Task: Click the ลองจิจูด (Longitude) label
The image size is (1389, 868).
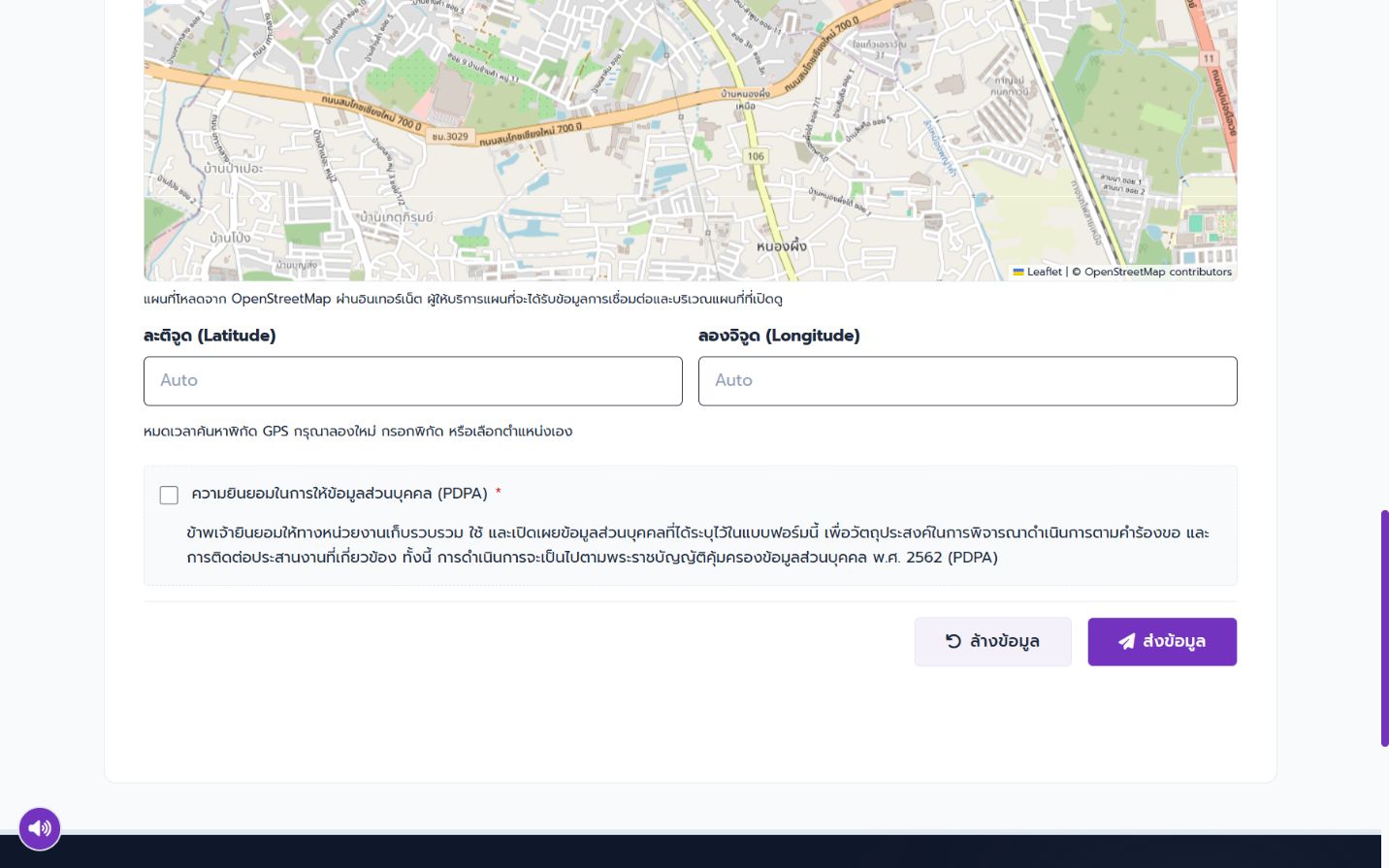Action: 779,336
